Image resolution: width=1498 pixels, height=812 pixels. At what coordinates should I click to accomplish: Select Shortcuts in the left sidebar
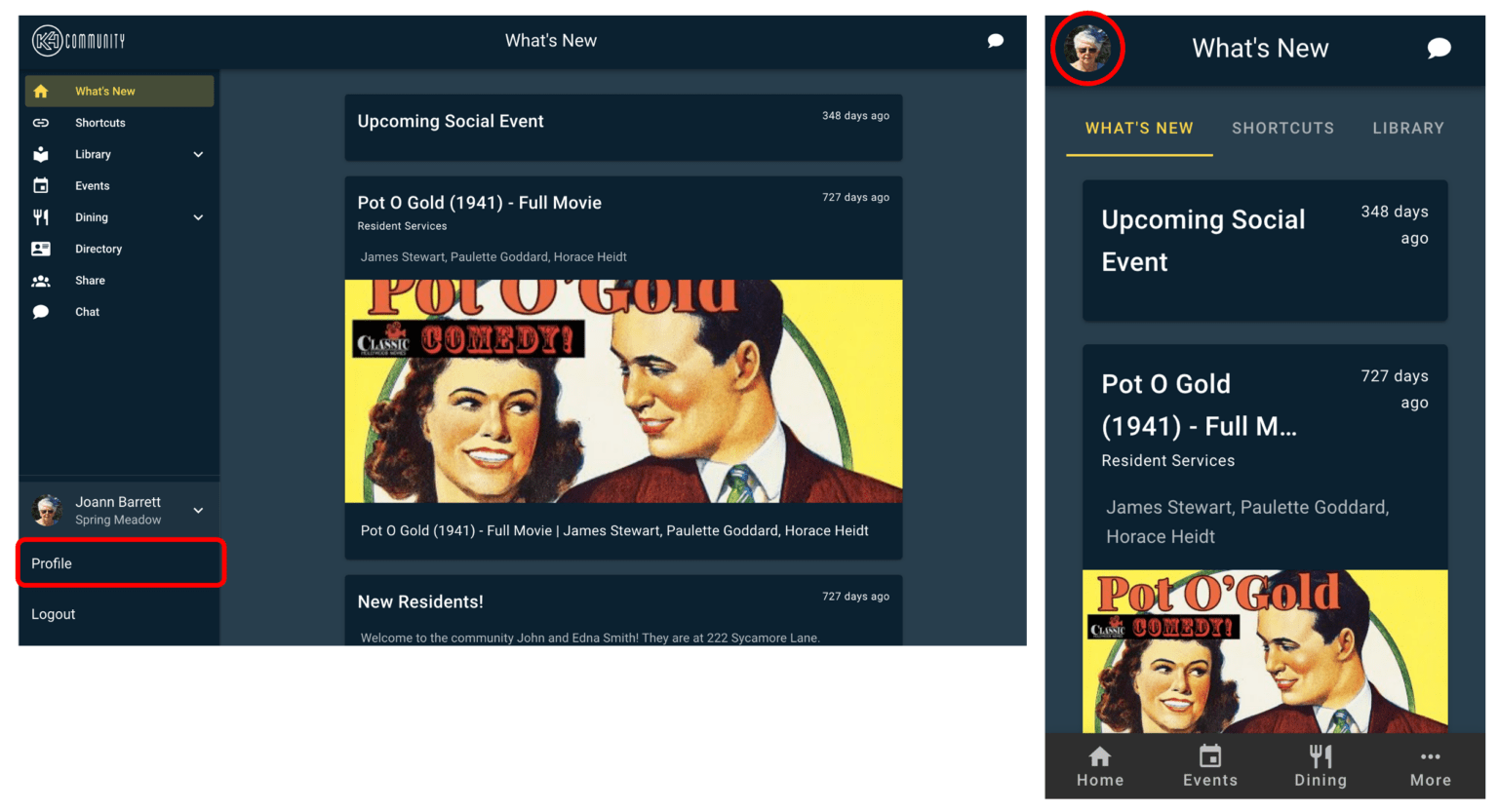click(x=100, y=123)
